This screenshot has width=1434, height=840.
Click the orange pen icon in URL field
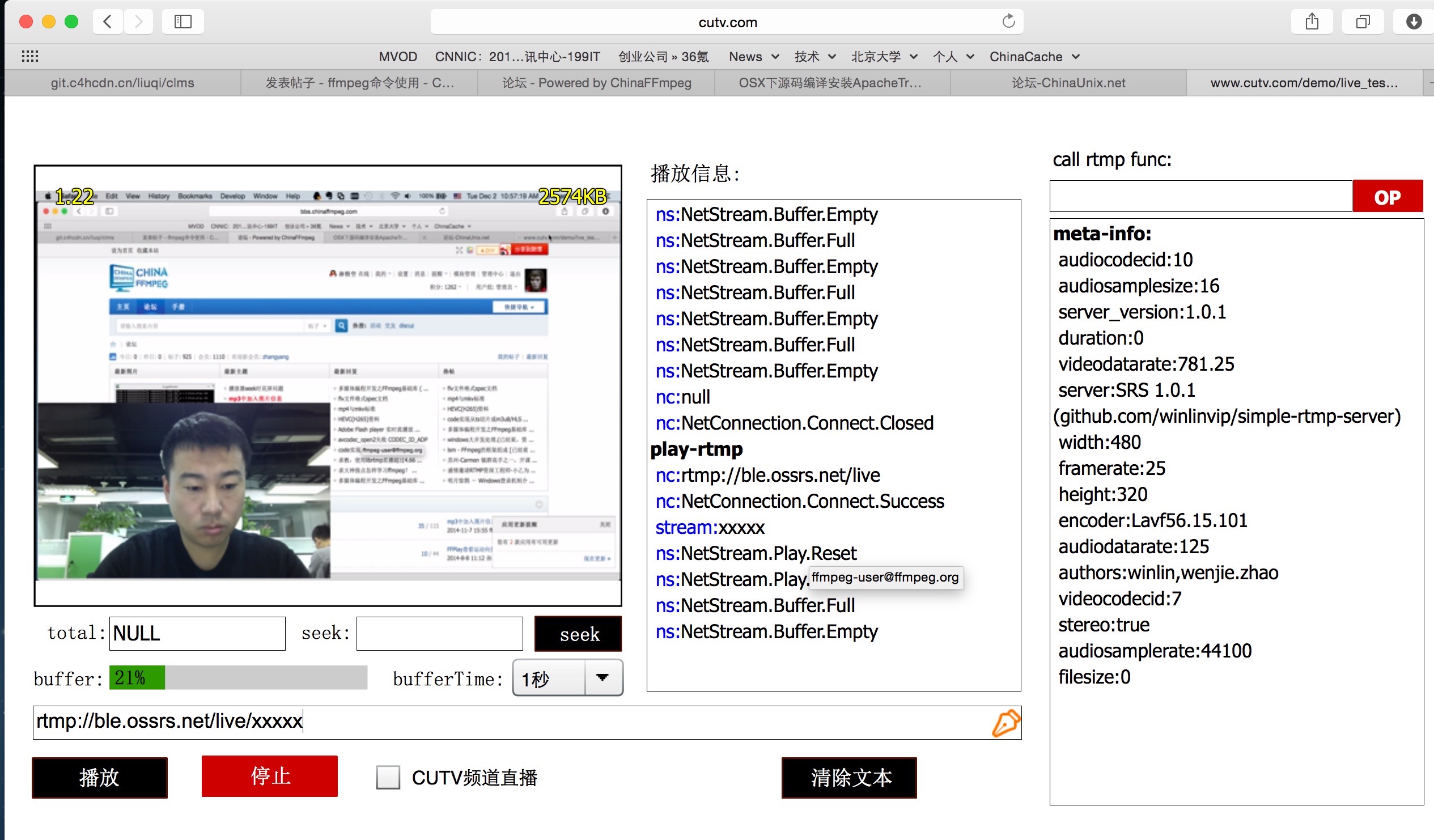click(x=1006, y=722)
